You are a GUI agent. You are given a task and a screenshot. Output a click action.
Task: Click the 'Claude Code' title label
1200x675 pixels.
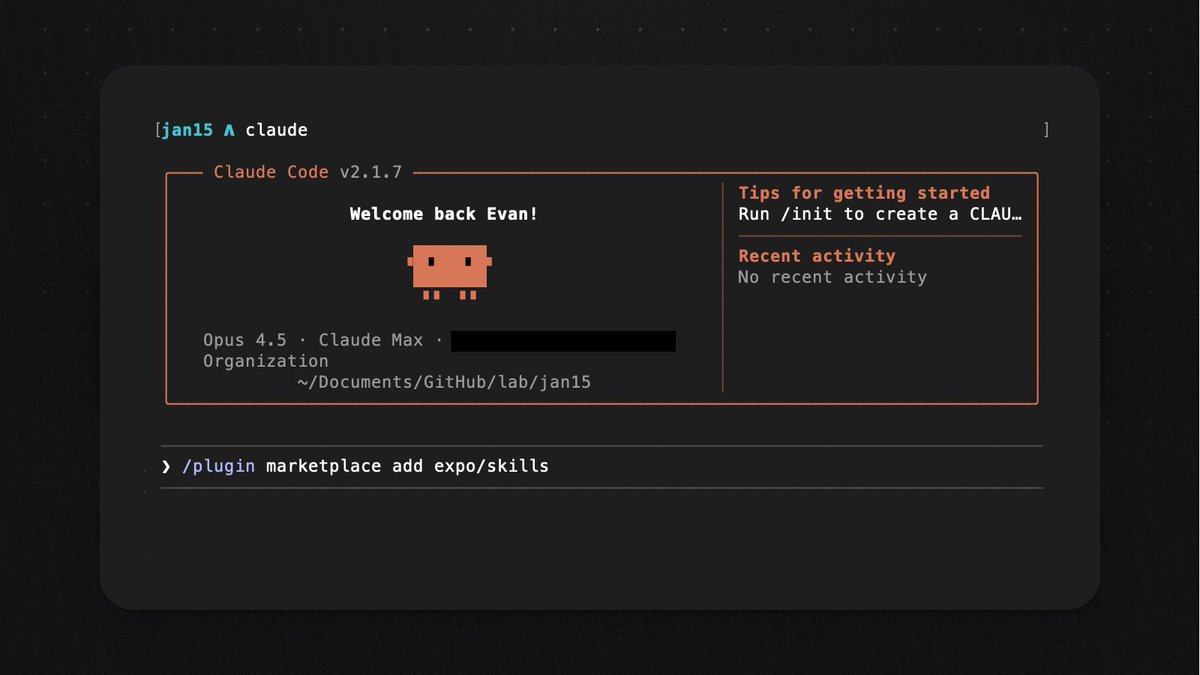click(271, 172)
